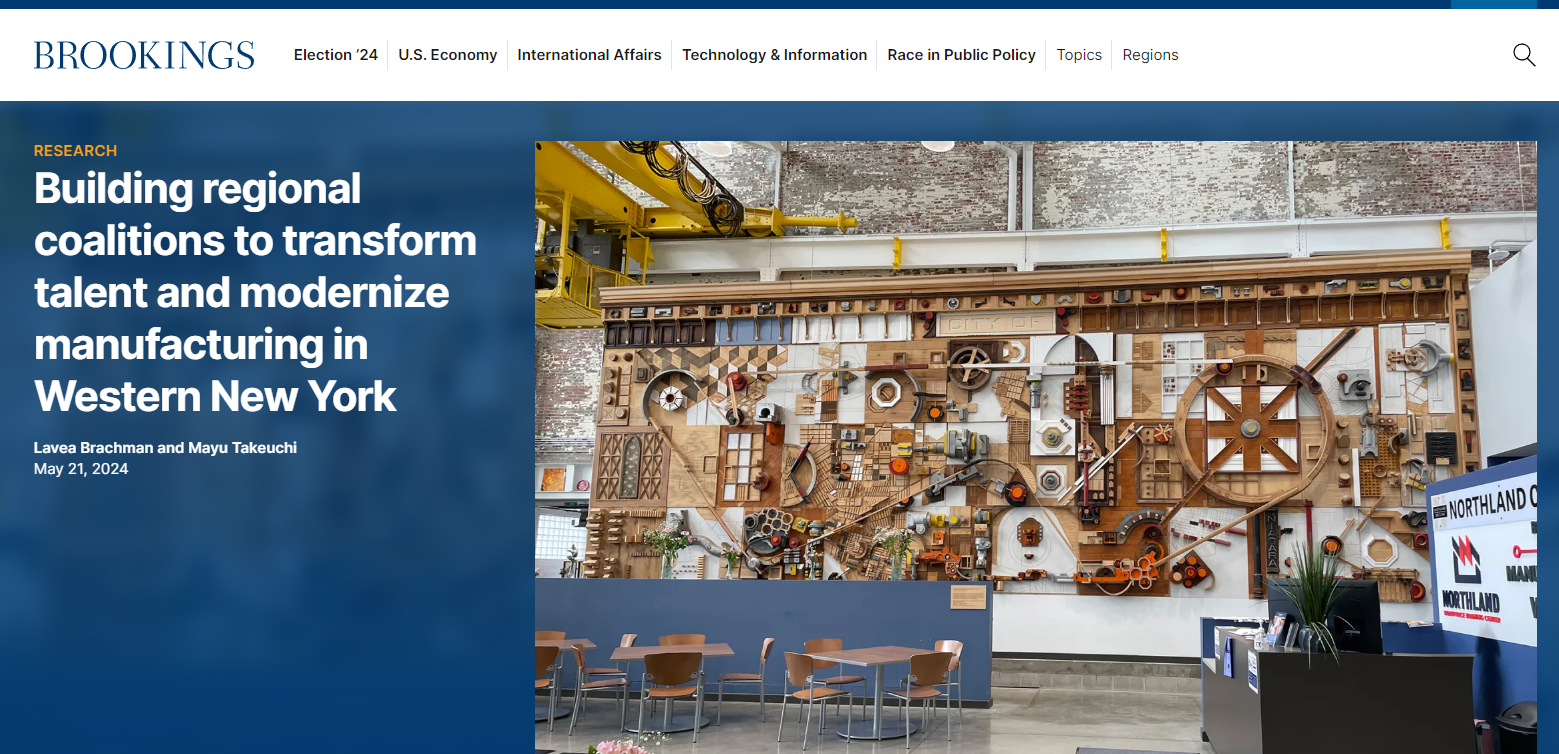Image resolution: width=1559 pixels, height=754 pixels.
Task: Click the Brookings logo
Action: [x=144, y=55]
